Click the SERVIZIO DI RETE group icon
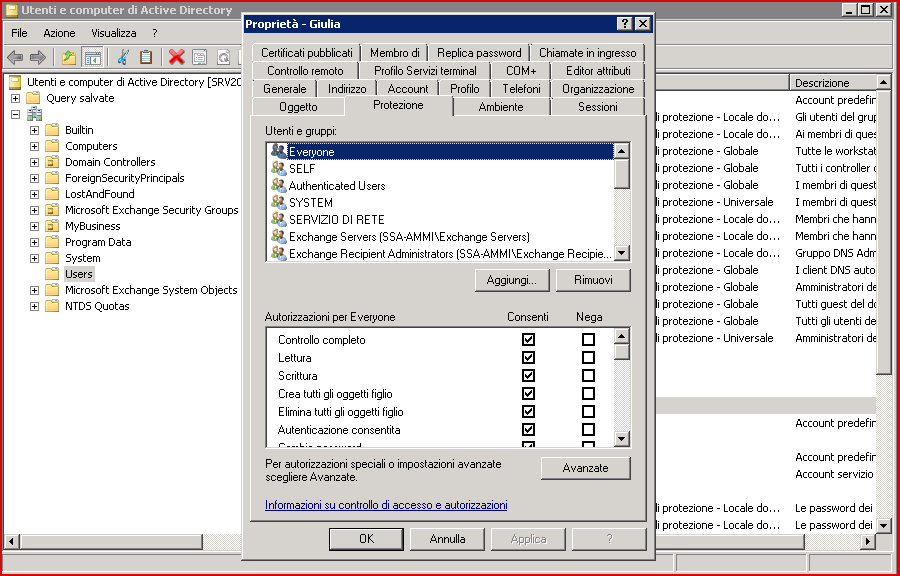This screenshot has height=576, width=900. click(x=278, y=219)
